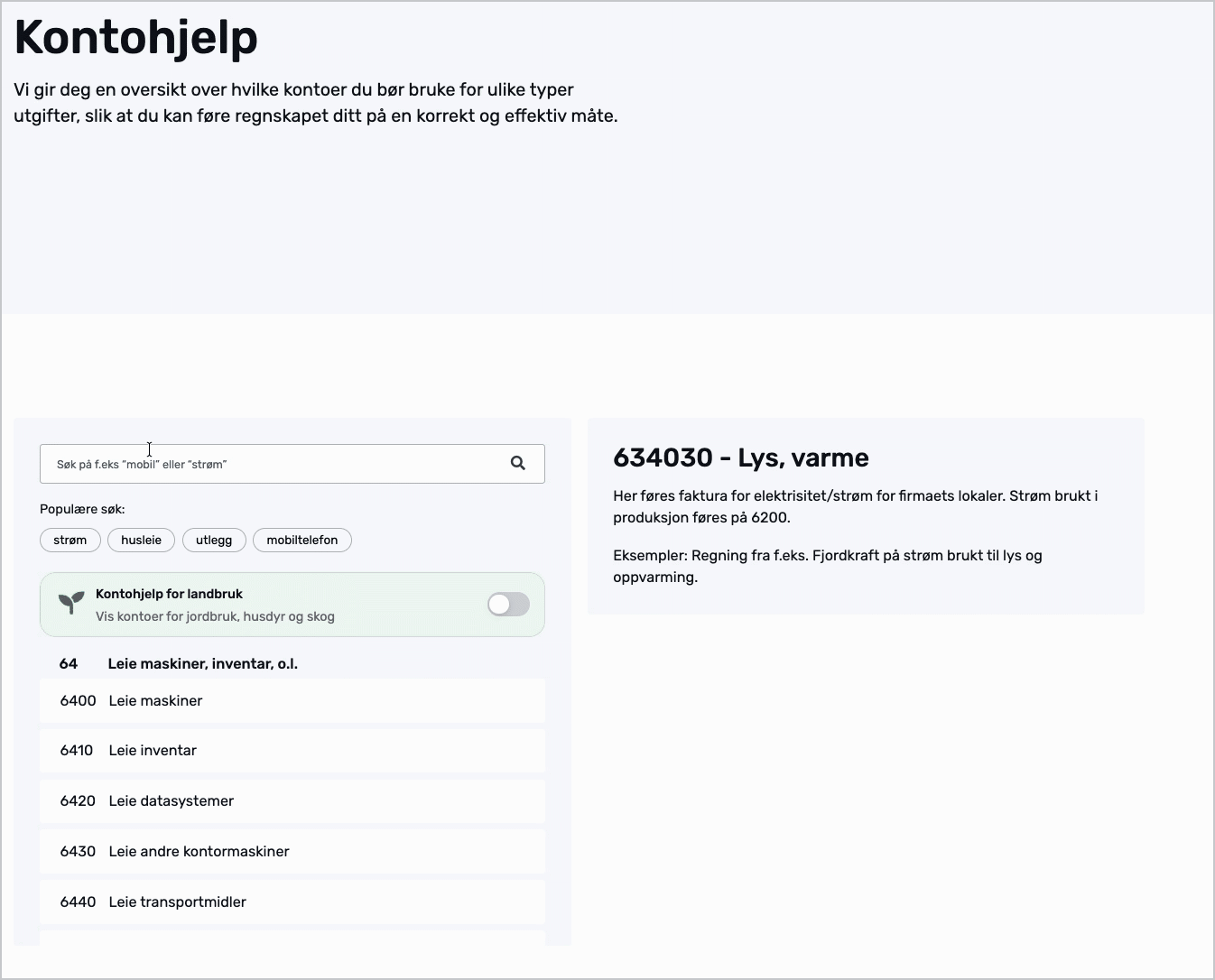The image size is (1215, 980).
Task: Click the intro text Vi gir deg en oversikt
Action: pyautogui.click(x=316, y=103)
